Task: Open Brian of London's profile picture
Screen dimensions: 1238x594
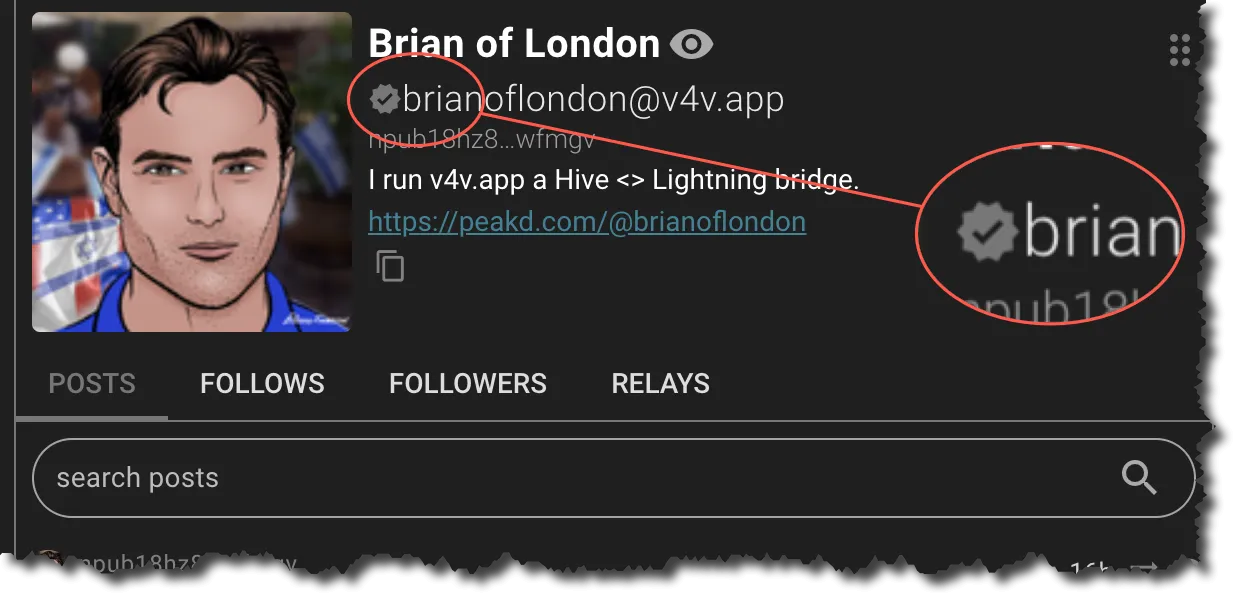Action: point(192,172)
